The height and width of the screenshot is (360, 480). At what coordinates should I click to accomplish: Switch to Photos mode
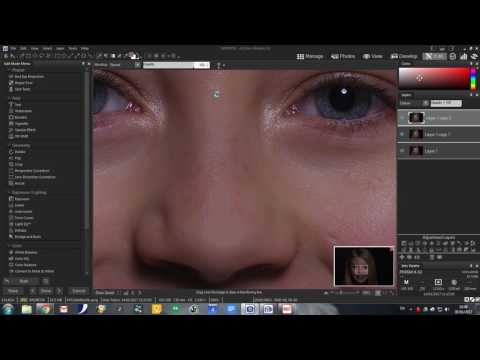[343, 56]
